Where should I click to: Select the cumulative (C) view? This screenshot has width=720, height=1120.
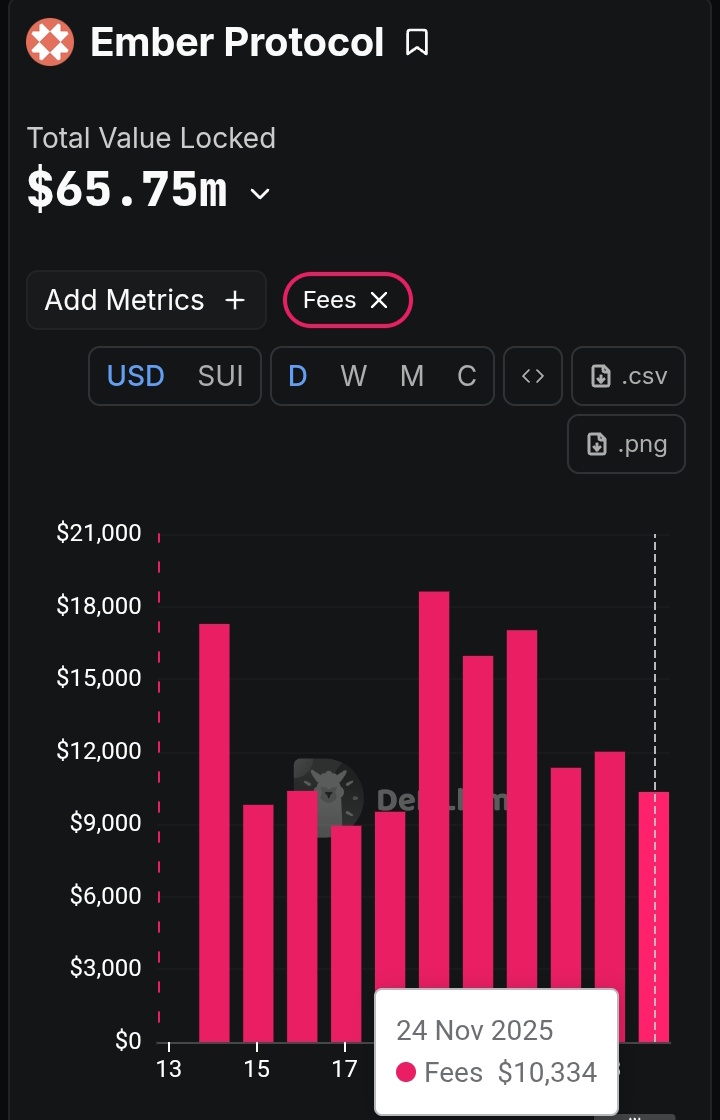(466, 376)
